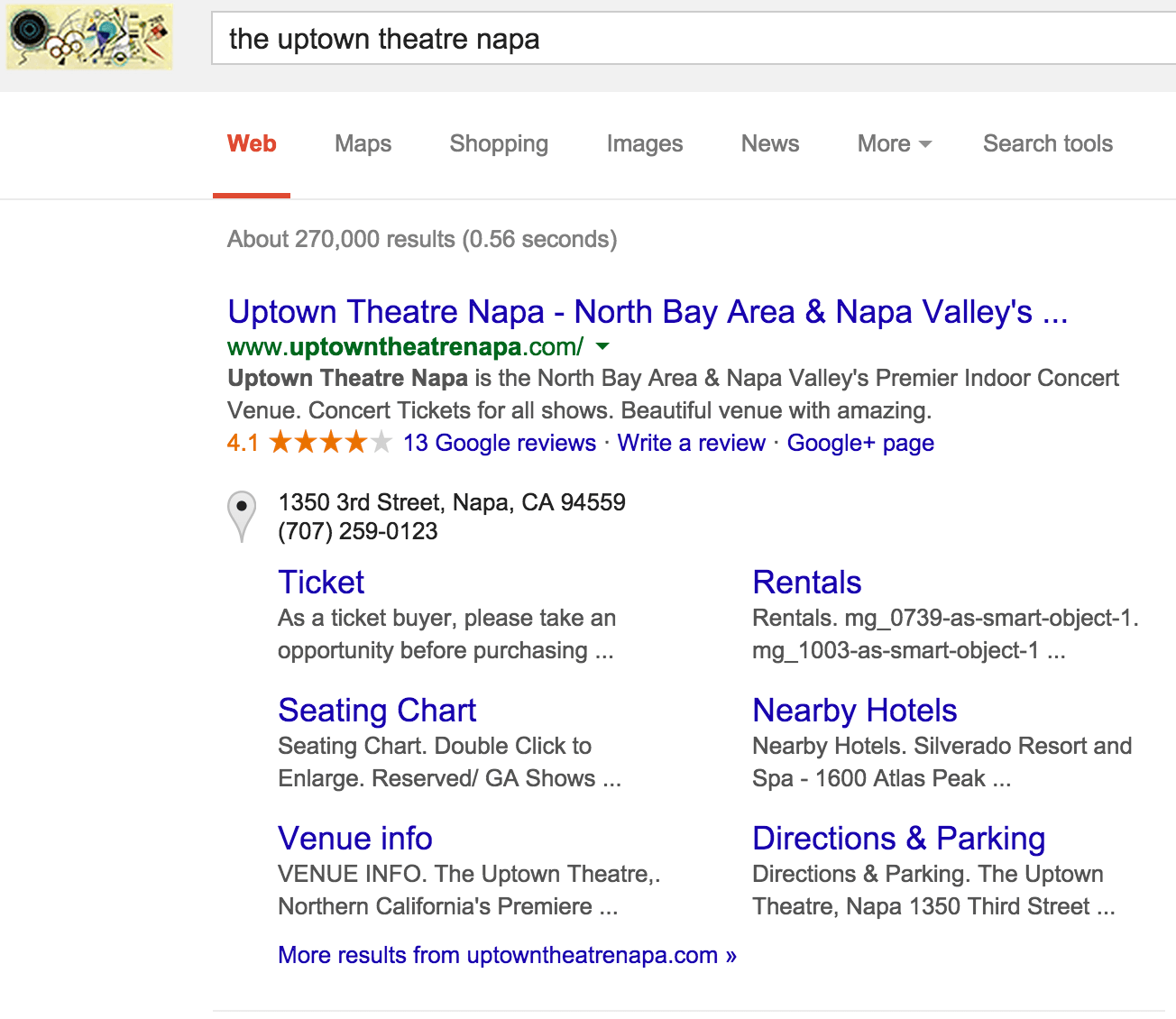This screenshot has width=1176, height=1019.
Task: Click the map pin icon beside address
Action: (241, 516)
